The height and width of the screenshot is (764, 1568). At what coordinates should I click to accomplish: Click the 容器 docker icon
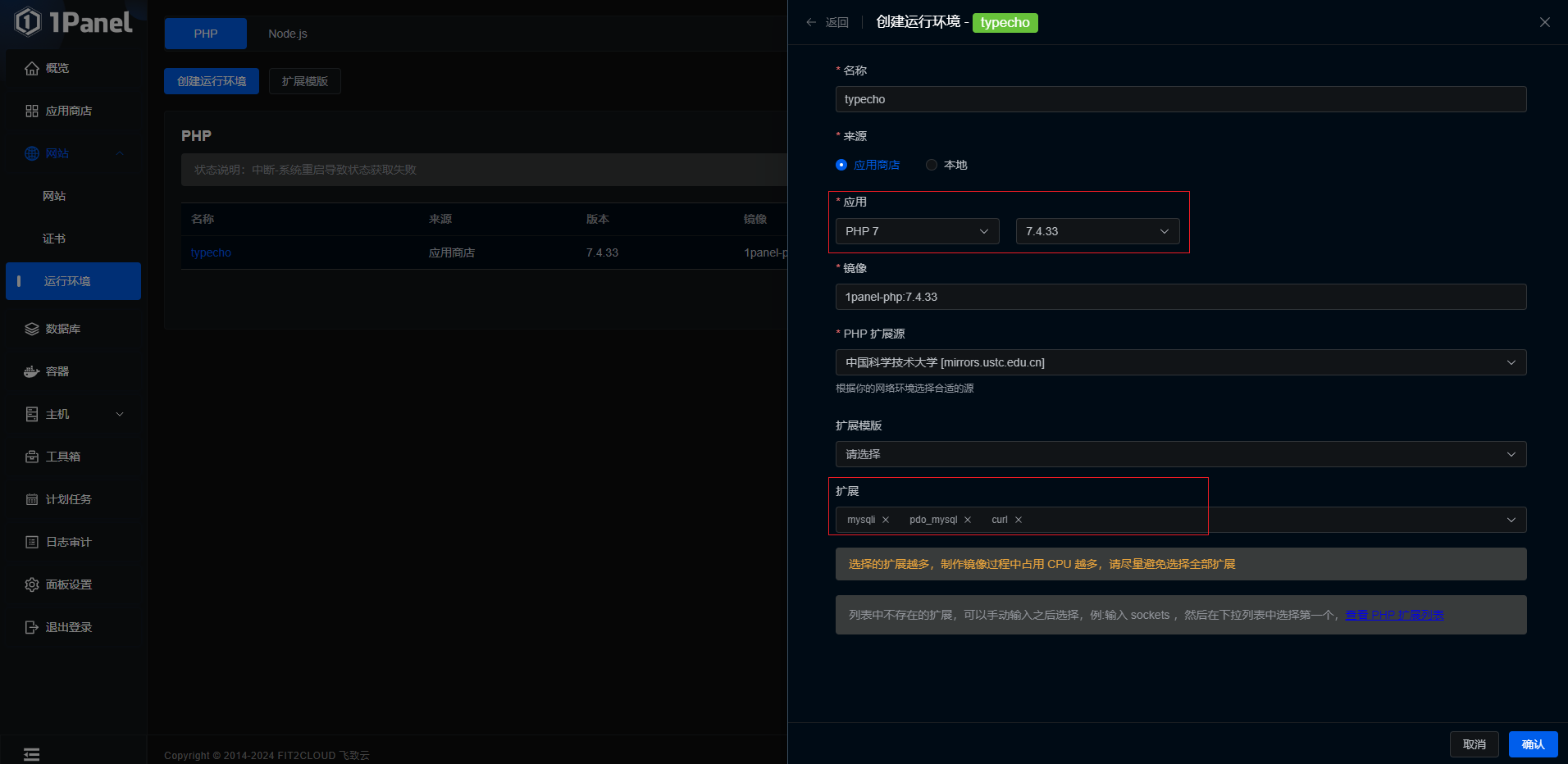[x=32, y=371]
